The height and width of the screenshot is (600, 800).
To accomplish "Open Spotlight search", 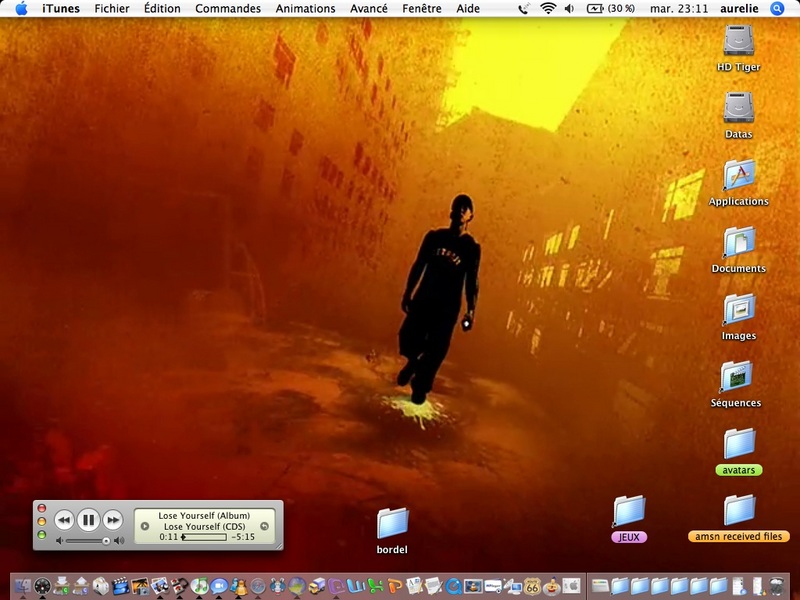I will [x=777, y=9].
